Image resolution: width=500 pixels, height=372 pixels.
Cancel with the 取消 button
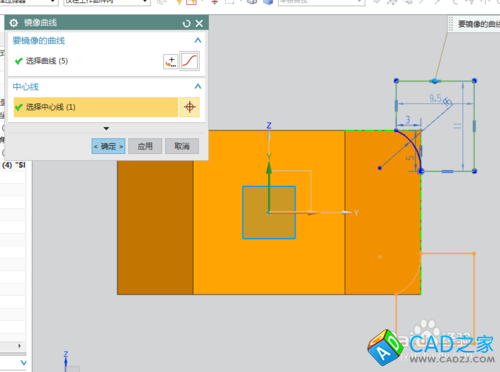coord(182,146)
